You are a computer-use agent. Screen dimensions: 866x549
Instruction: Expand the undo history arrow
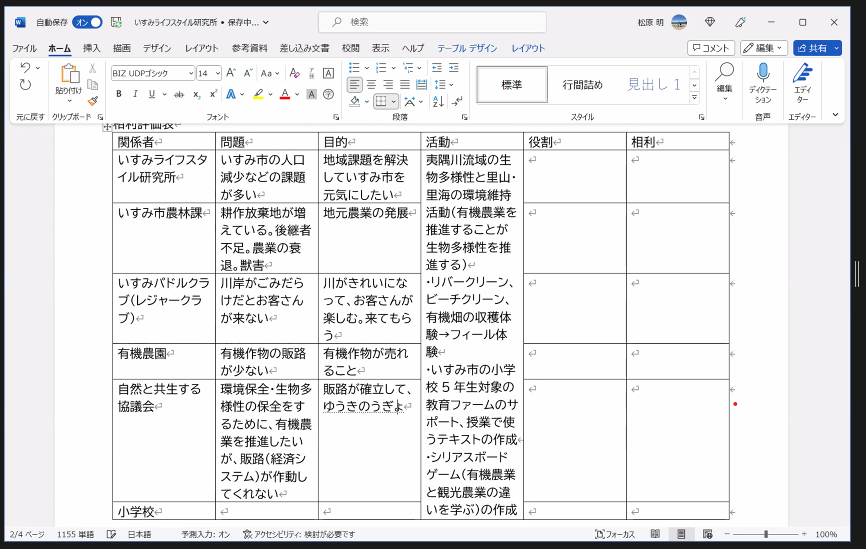pos(38,67)
